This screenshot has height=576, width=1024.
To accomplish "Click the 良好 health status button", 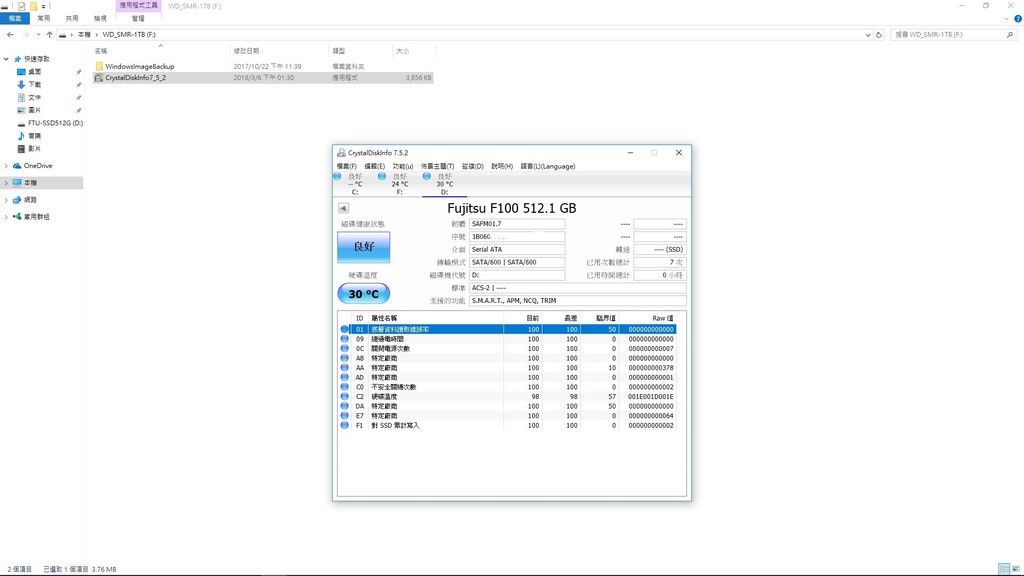I will 364,247.
